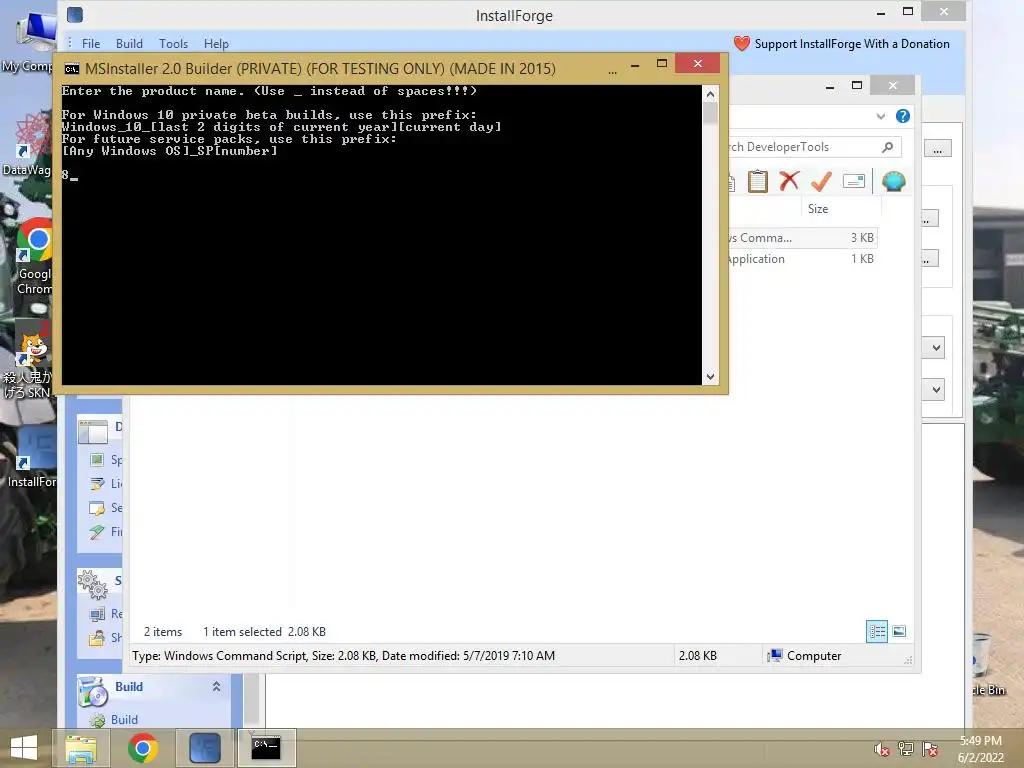Open Google Chrome from the taskbar
This screenshot has width=1024, height=768.
point(143,748)
